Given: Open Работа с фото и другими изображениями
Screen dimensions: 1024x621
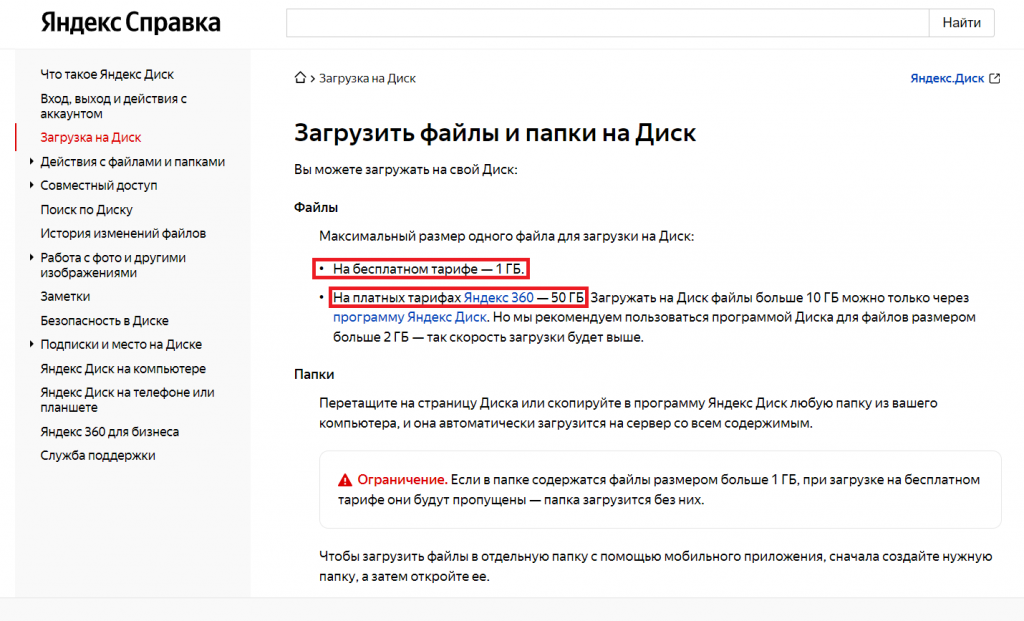Looking at the screenshot, I should pyautogui.click(x=113, y=265).
